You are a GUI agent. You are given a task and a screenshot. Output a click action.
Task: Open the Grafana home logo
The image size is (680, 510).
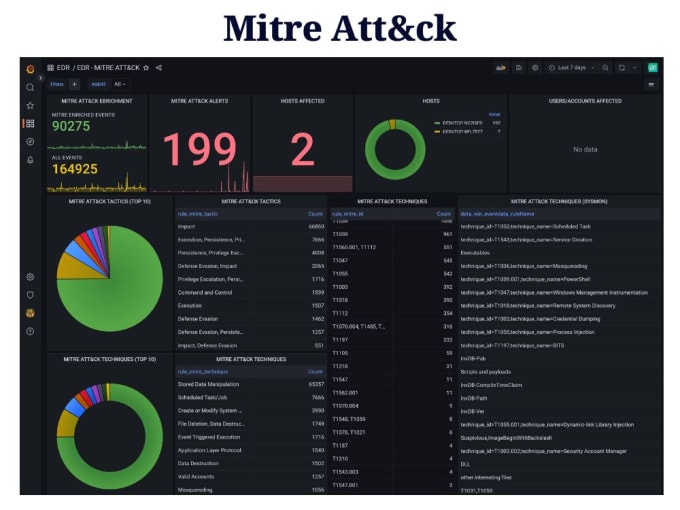coord(30,69)
